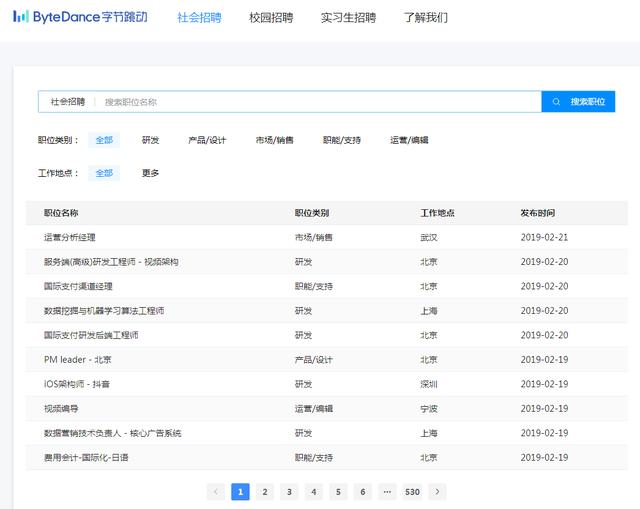
Task: Go to page 5
Action: tap(338, 491)
